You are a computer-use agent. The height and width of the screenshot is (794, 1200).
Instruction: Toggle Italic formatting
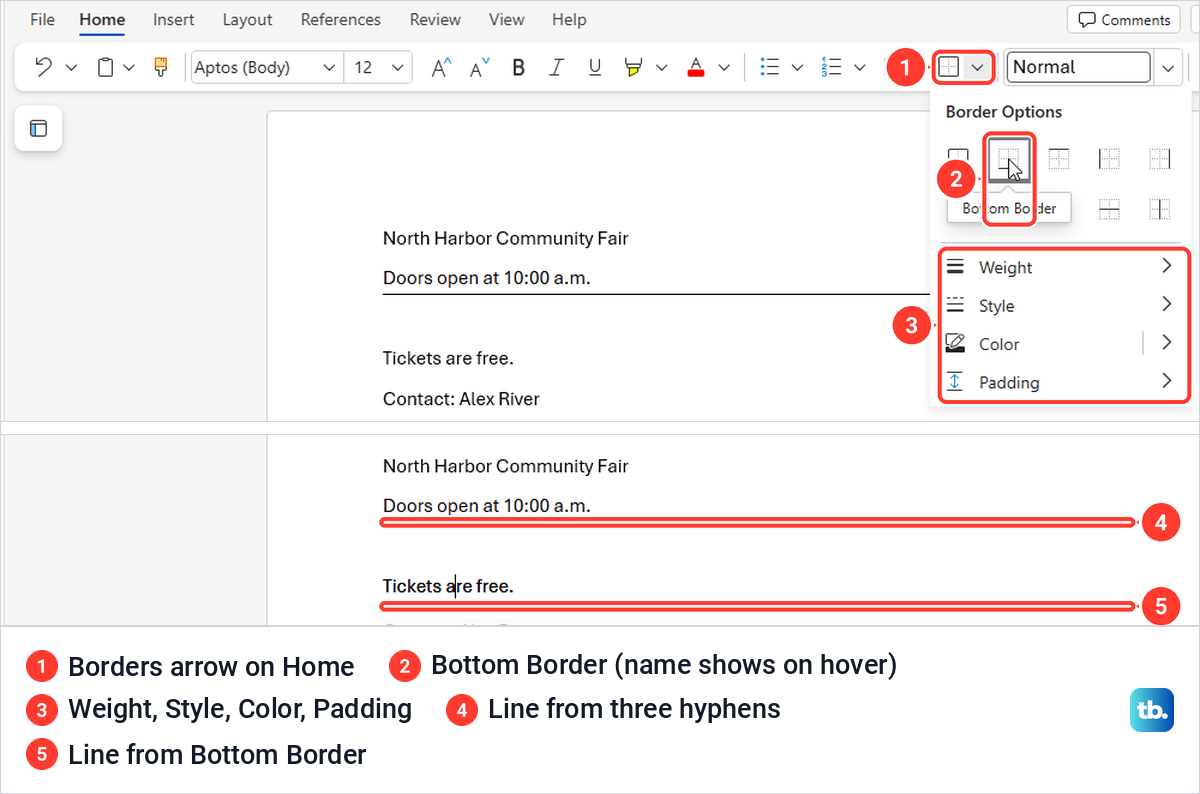[556, 67]
